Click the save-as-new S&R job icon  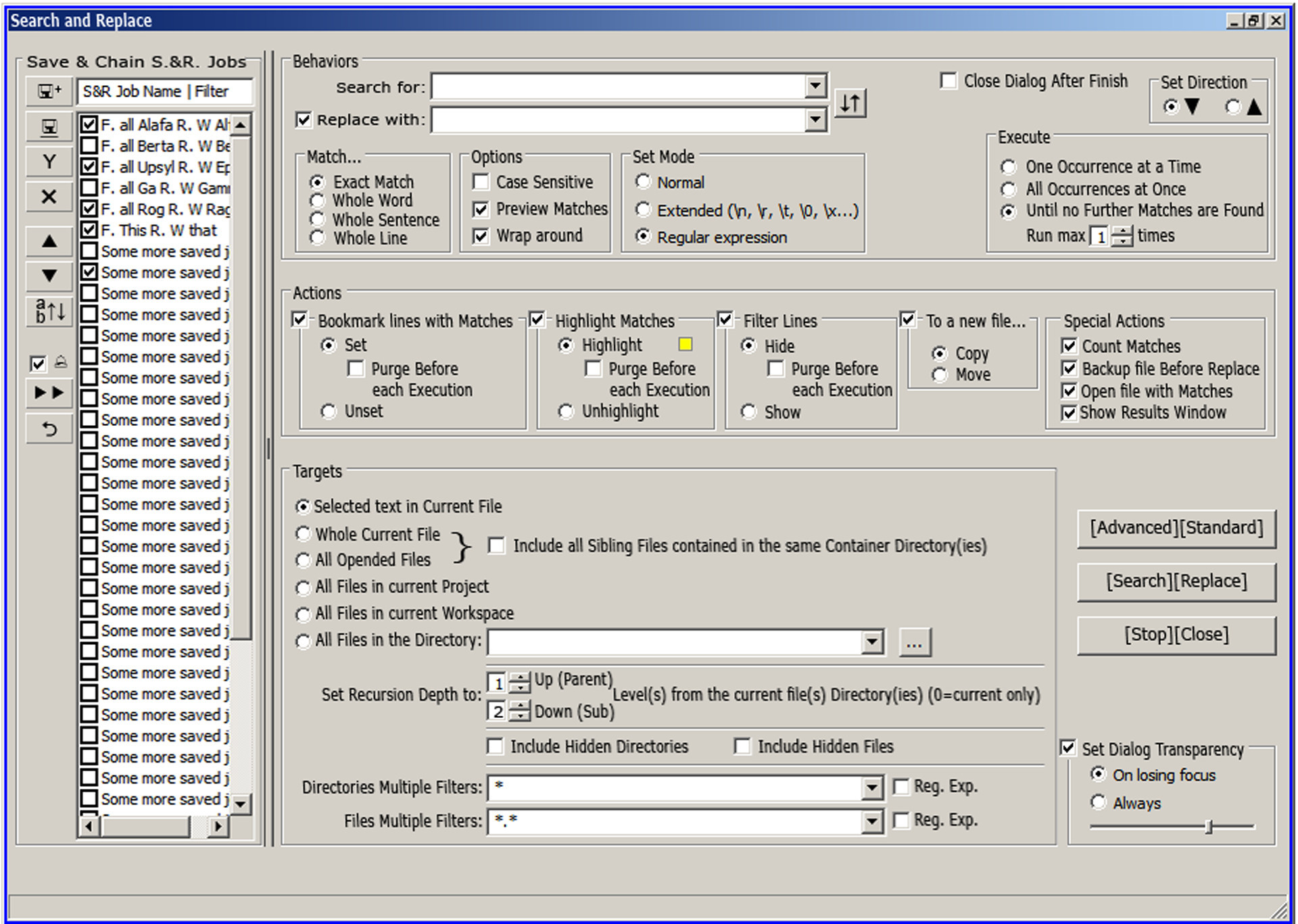(x=49, y=91)
